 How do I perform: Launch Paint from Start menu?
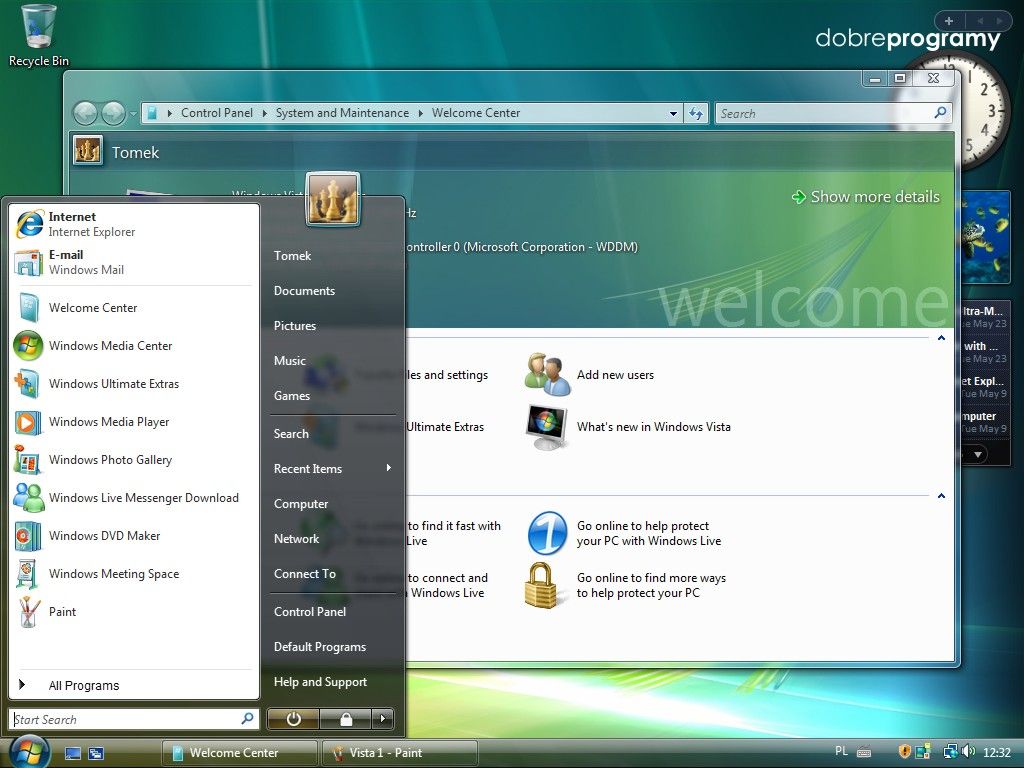coord(62,612)
